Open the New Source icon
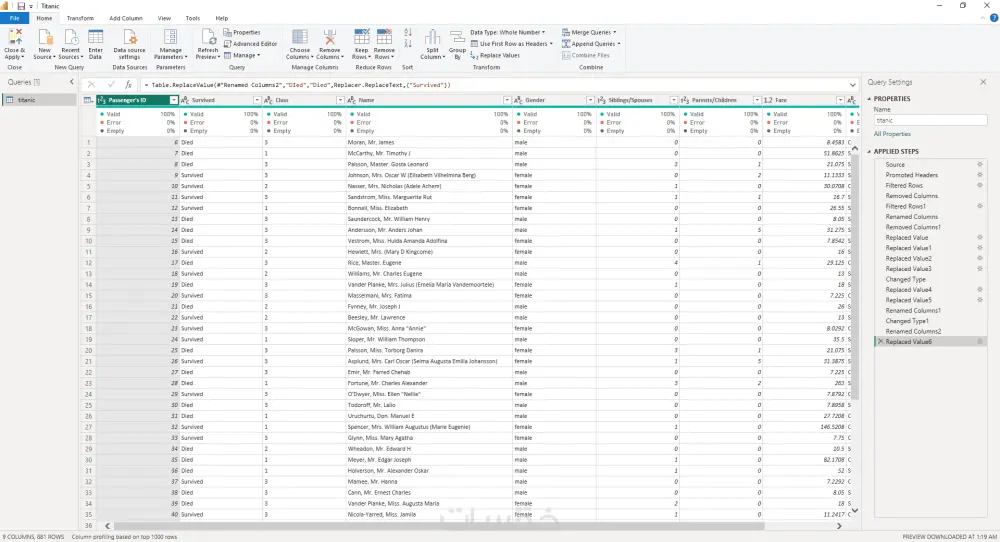 44,38
